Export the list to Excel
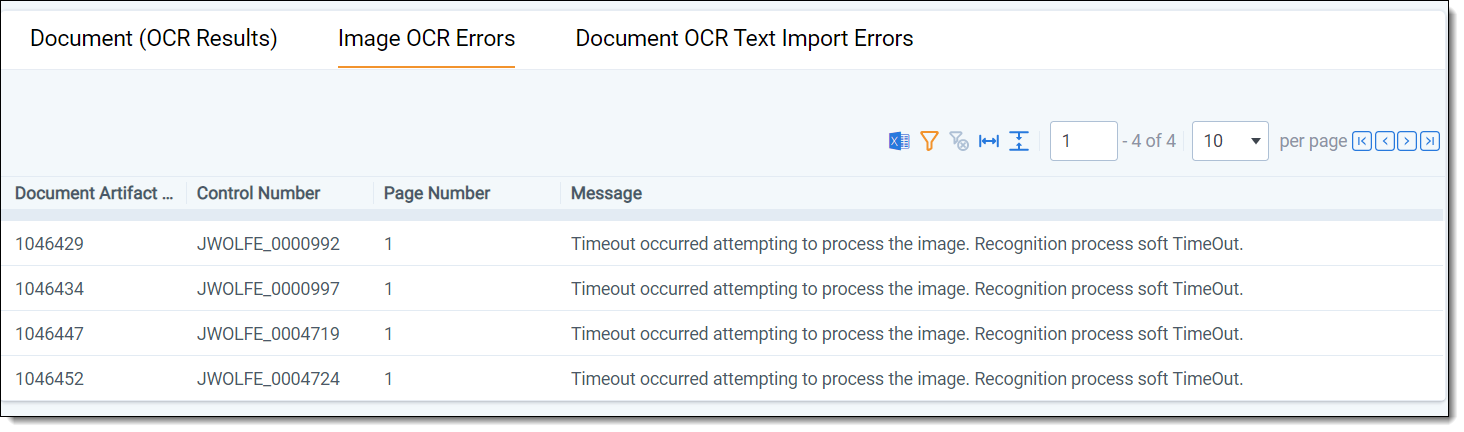This screenshot has height=432, width=1464. 899,142
